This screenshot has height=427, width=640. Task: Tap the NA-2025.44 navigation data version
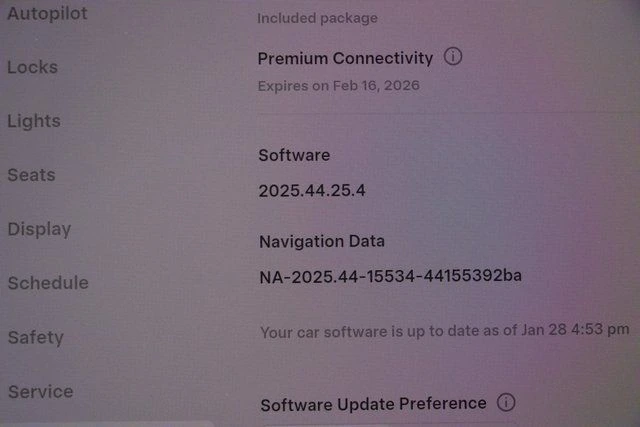tap(391, 275)
